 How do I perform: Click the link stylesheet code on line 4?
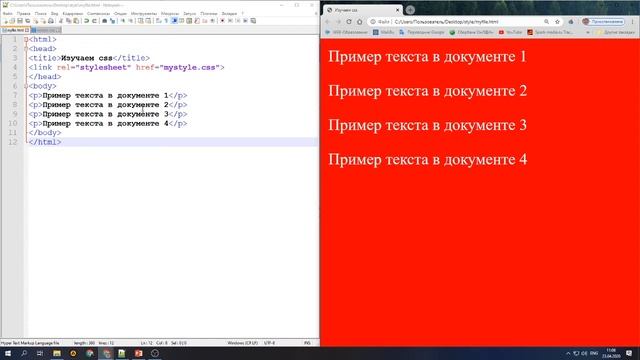pyautogui.click(x=127, y=68)
